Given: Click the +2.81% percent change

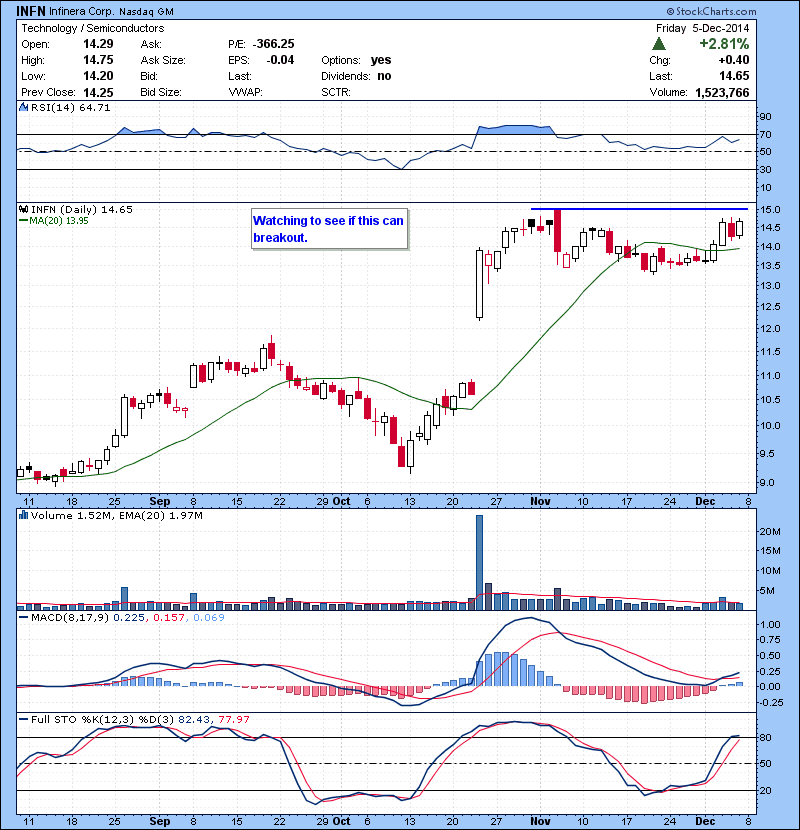Looking at the screenshot, I should coord(724,43).
